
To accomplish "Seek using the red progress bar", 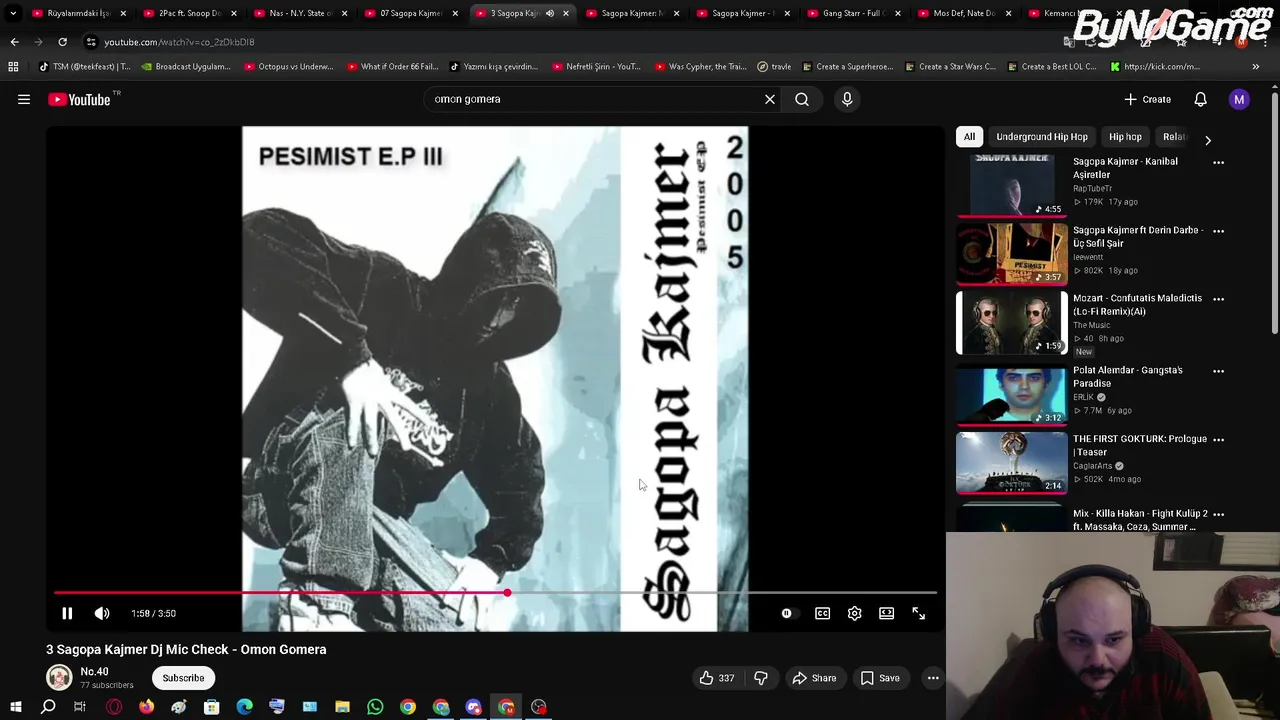I will [x=495, y=593].
